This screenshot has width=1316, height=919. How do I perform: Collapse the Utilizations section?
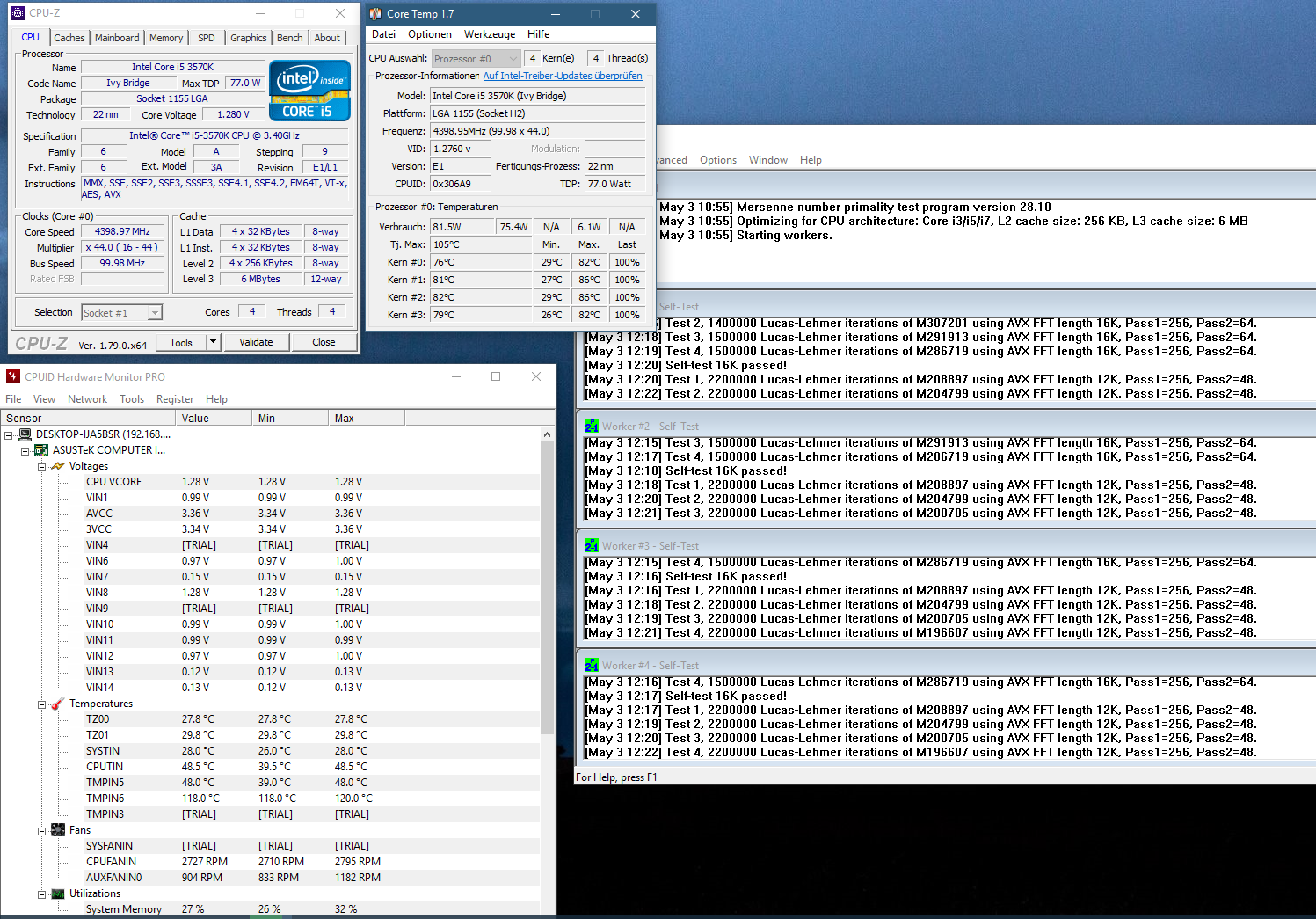tap(41, 893)
